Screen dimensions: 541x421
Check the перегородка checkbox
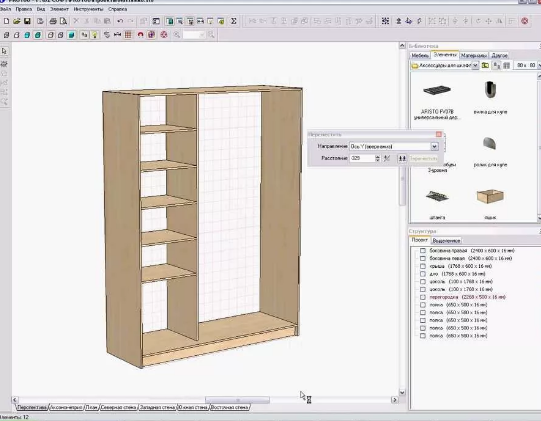(423, 297)
